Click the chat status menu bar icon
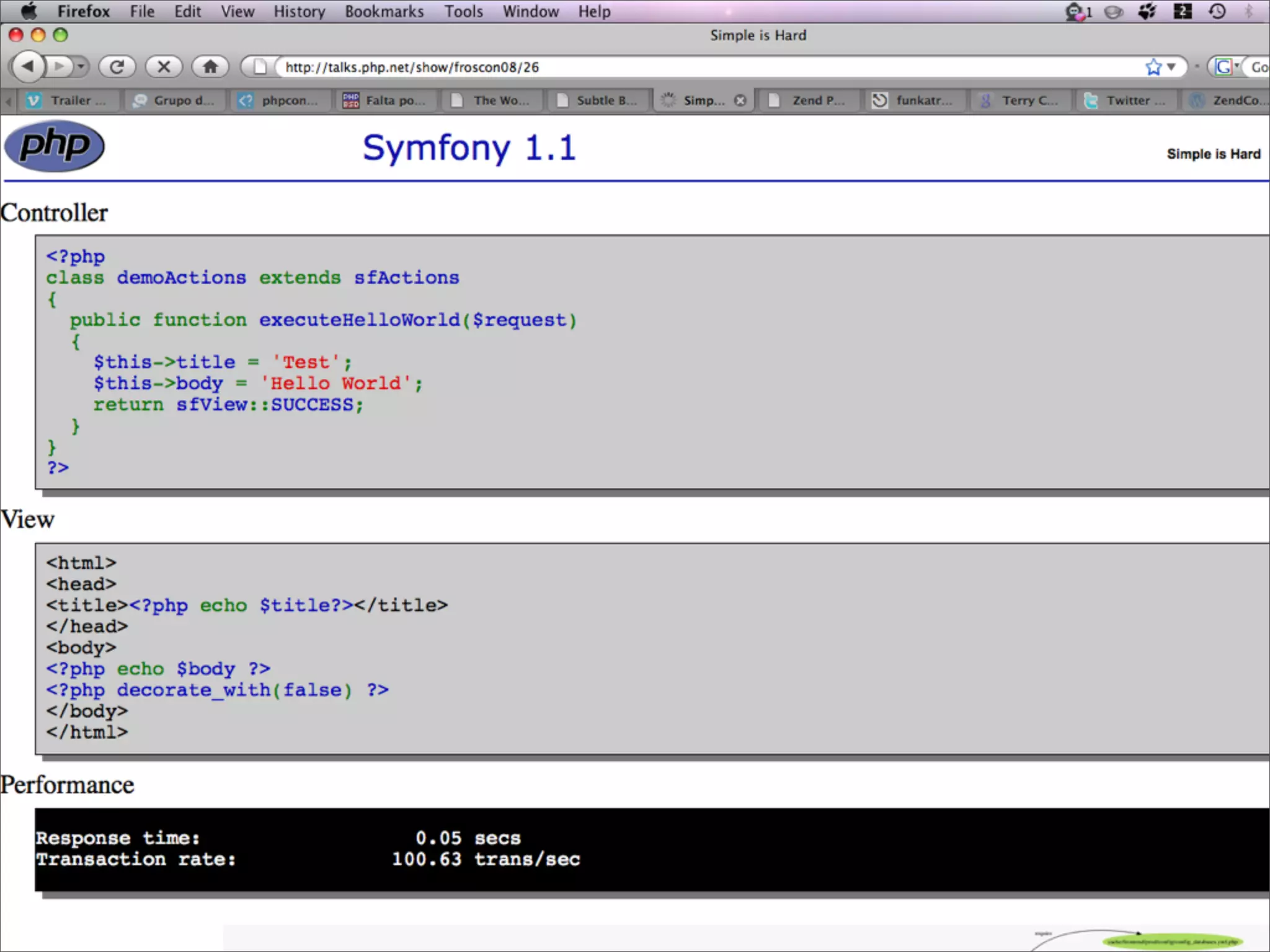The image size is (1270, 952). pos(1078,12)
